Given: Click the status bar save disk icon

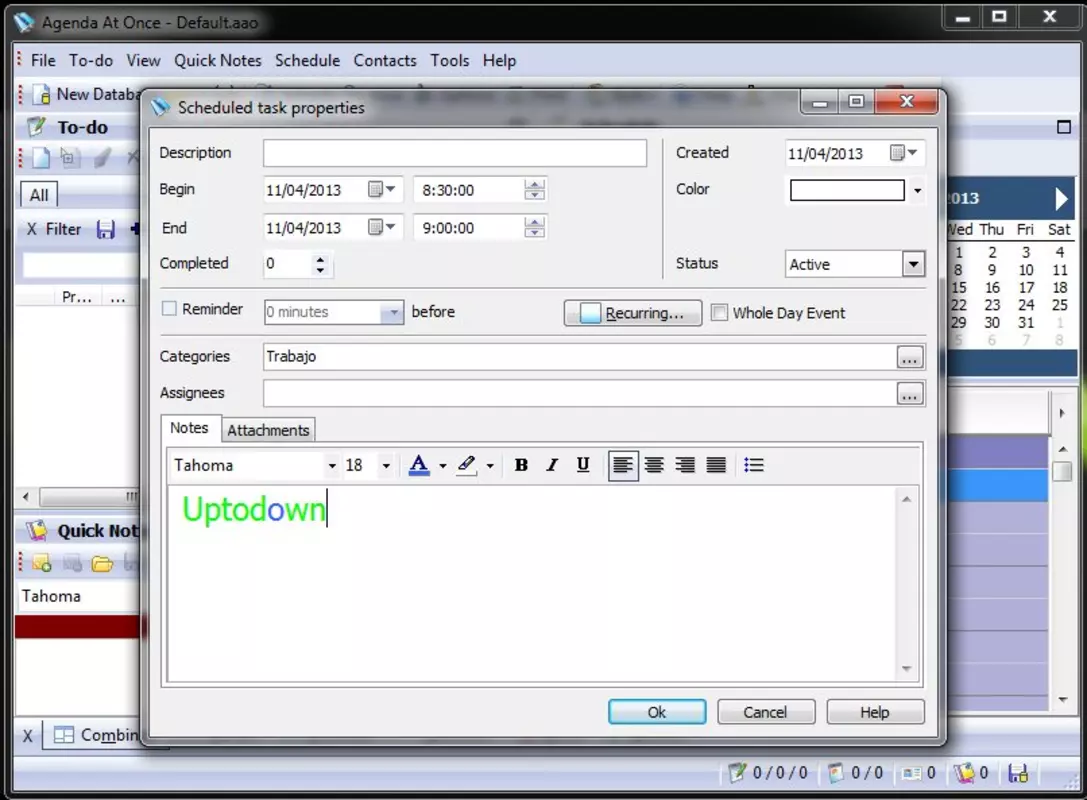Looking at the screenshot, I should [x=1018, y=773].
